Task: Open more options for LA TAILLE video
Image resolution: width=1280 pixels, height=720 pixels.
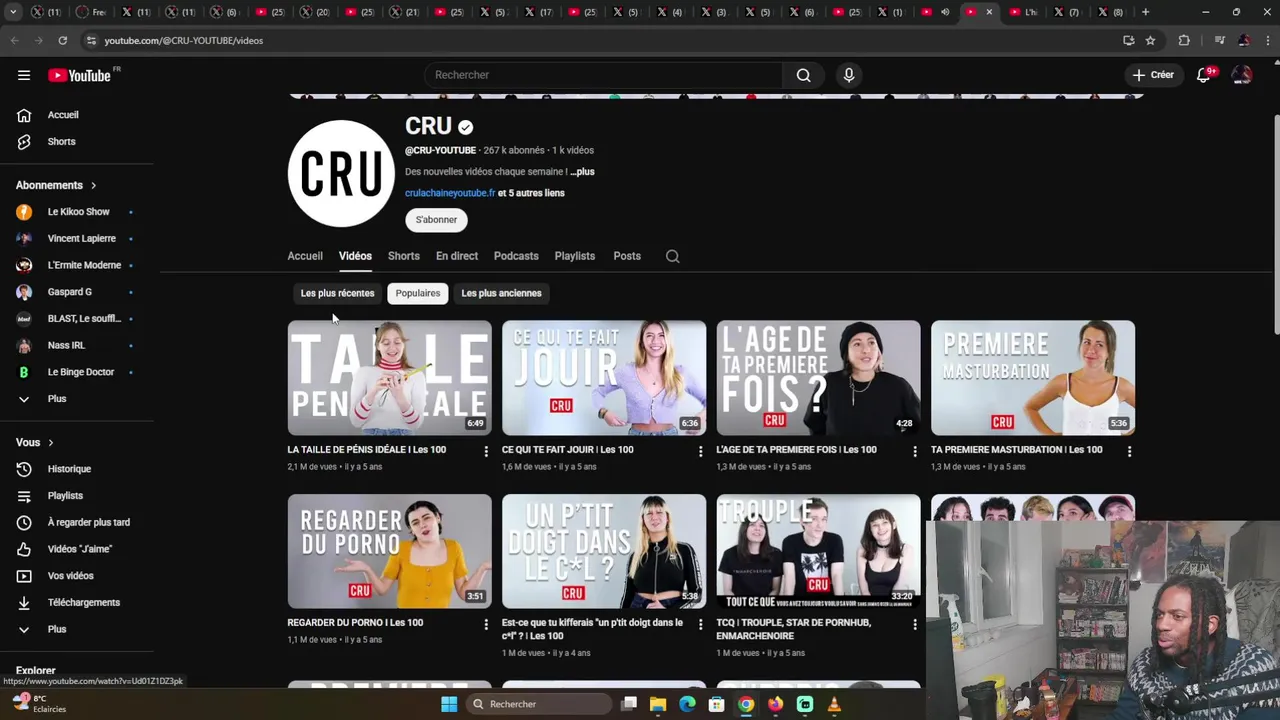Action: click(486, 452)
